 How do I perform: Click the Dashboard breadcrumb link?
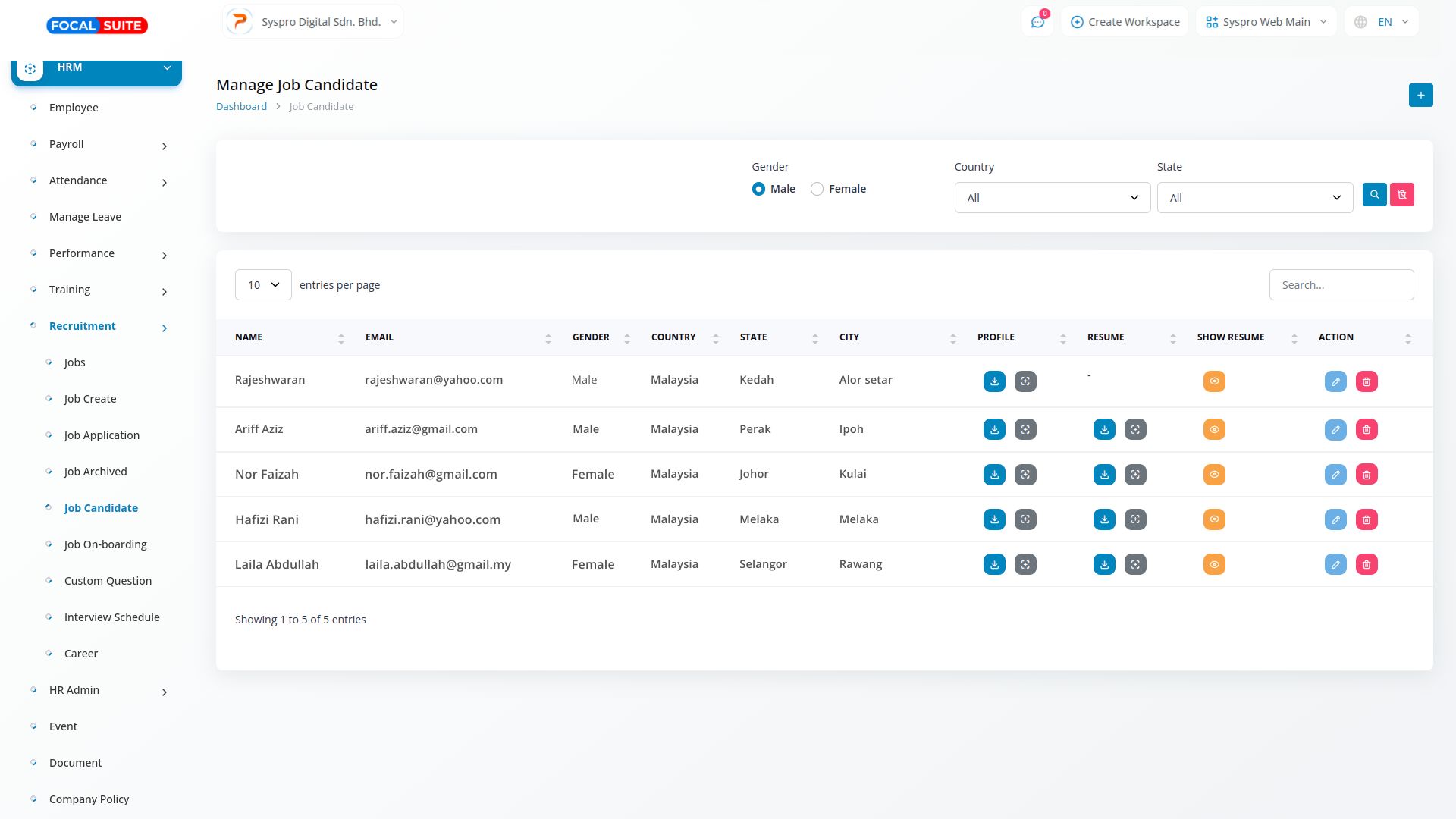coord(241,107)
